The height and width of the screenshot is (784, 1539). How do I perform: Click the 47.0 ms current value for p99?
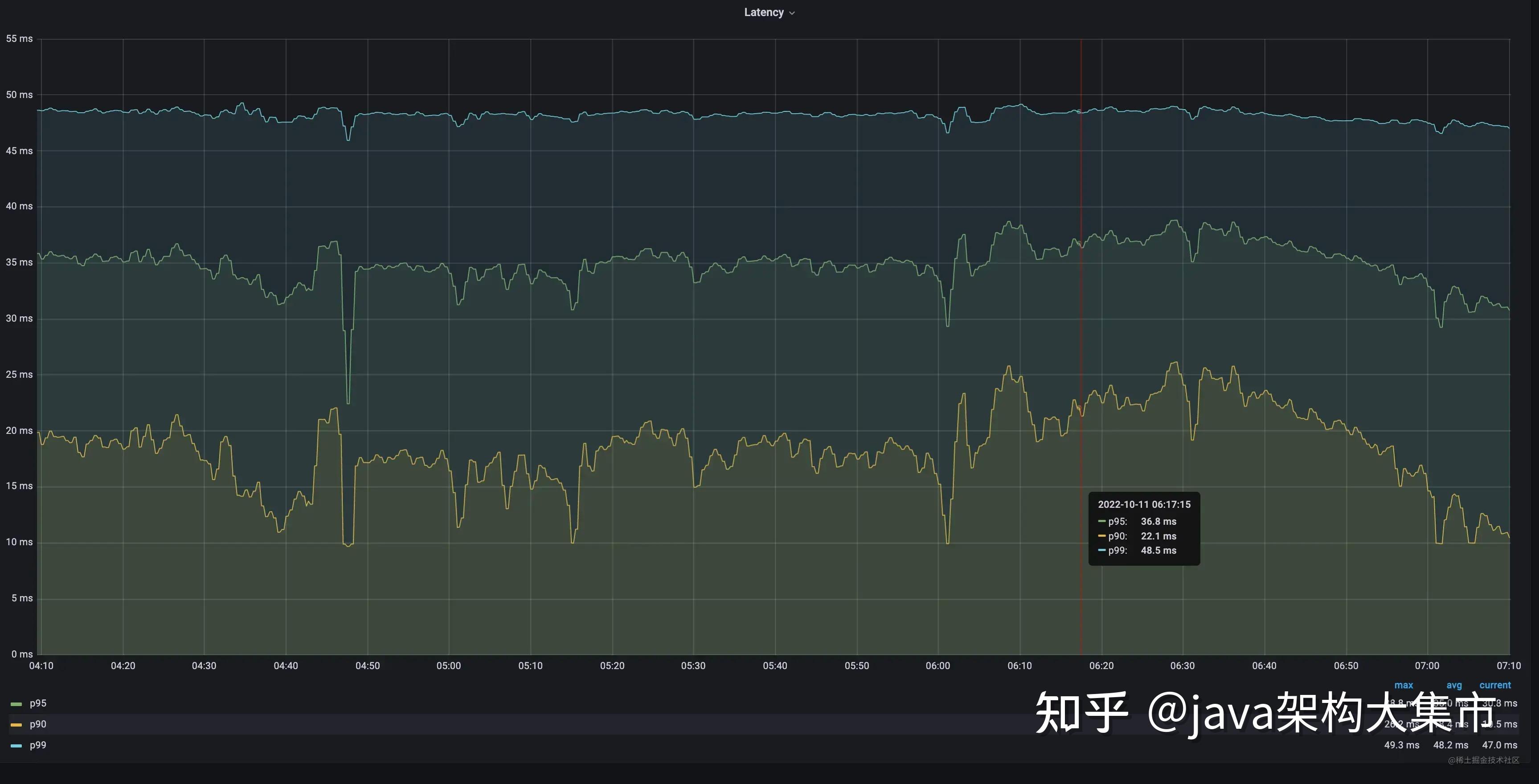click(x=1500, y=745)
